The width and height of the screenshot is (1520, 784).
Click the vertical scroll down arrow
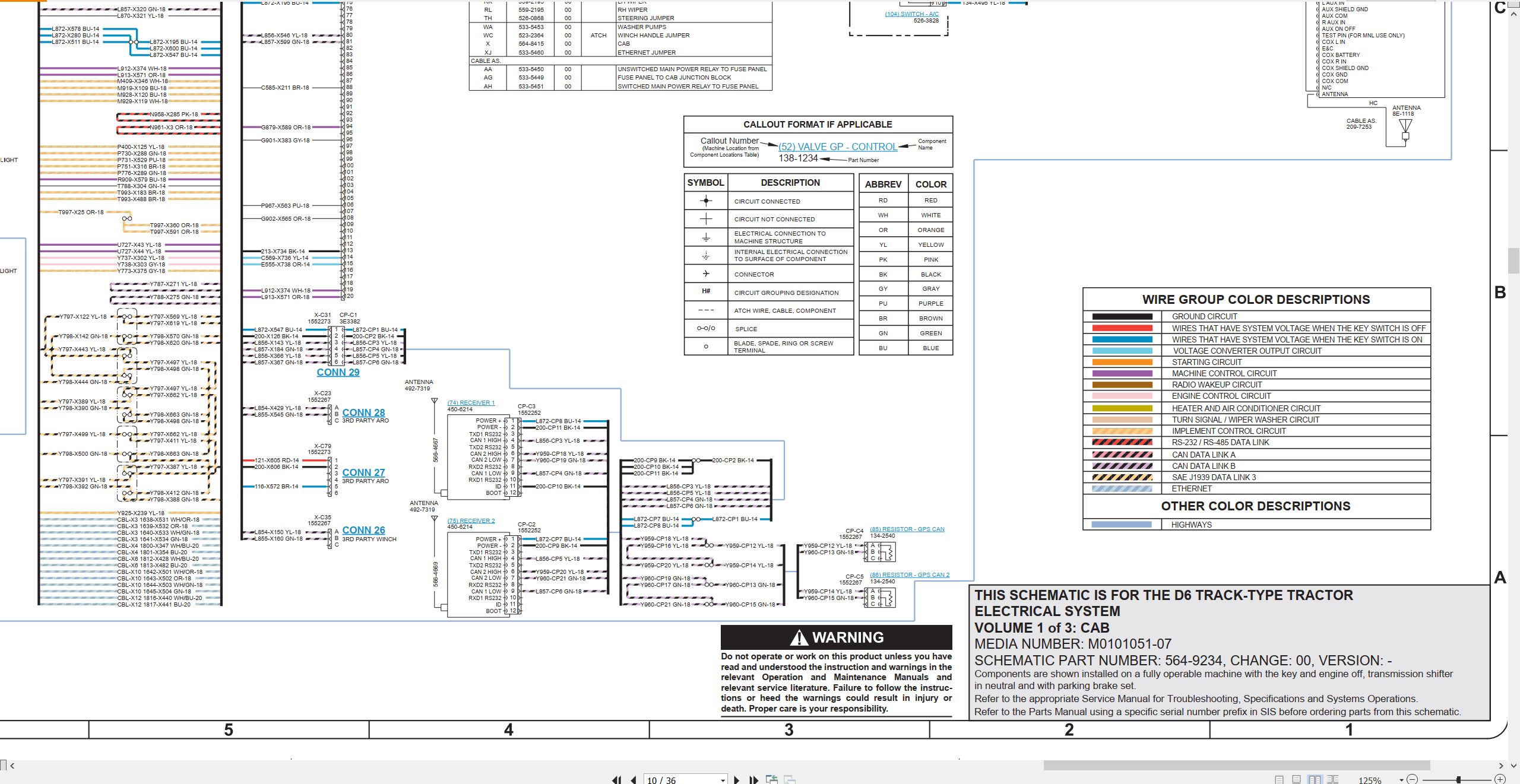[1513, 766]
